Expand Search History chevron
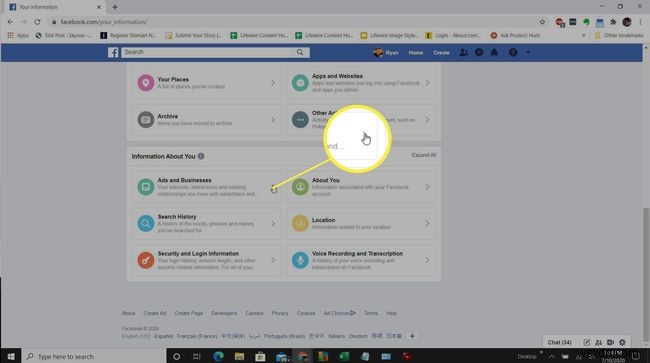Viewport: 650px width, 363px height. click(x=273, y=223)
